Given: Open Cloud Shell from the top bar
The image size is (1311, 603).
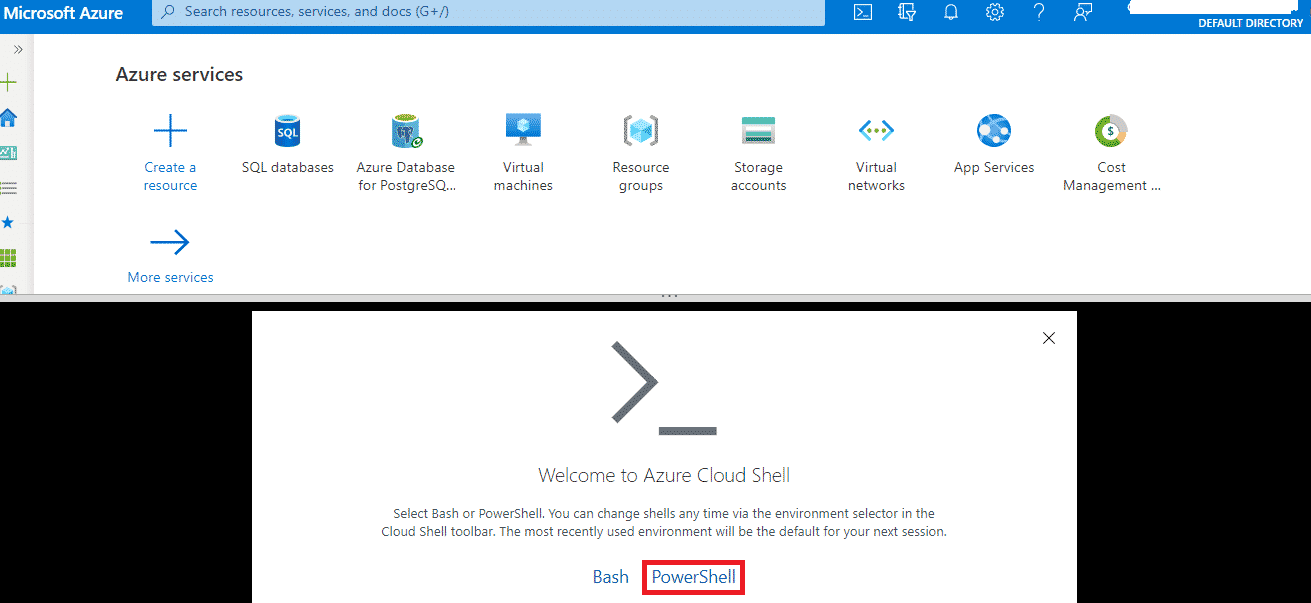Looking at the screenshot, I should [863, 12].
